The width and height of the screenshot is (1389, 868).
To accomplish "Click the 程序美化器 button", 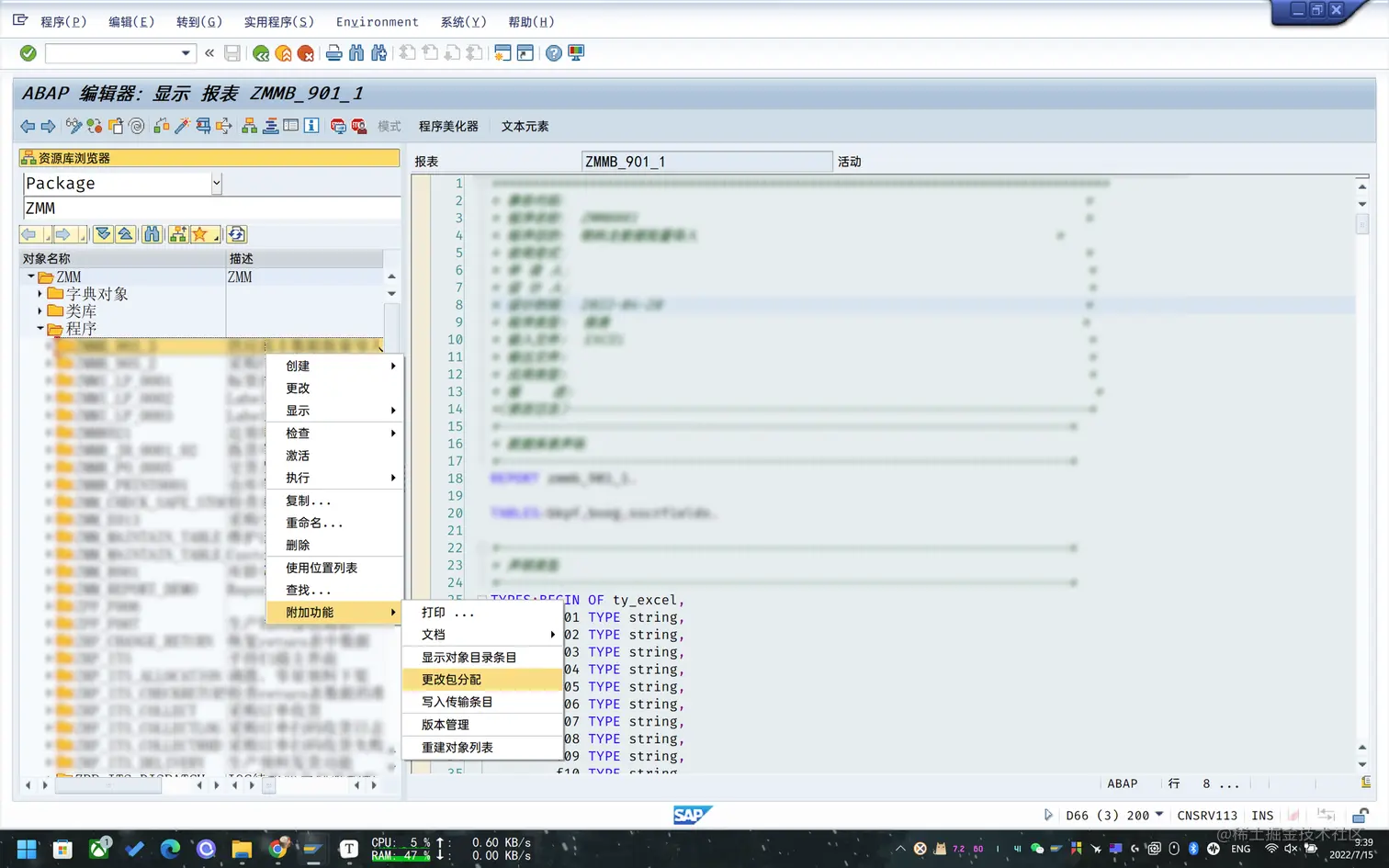I will tap(448, 126).
